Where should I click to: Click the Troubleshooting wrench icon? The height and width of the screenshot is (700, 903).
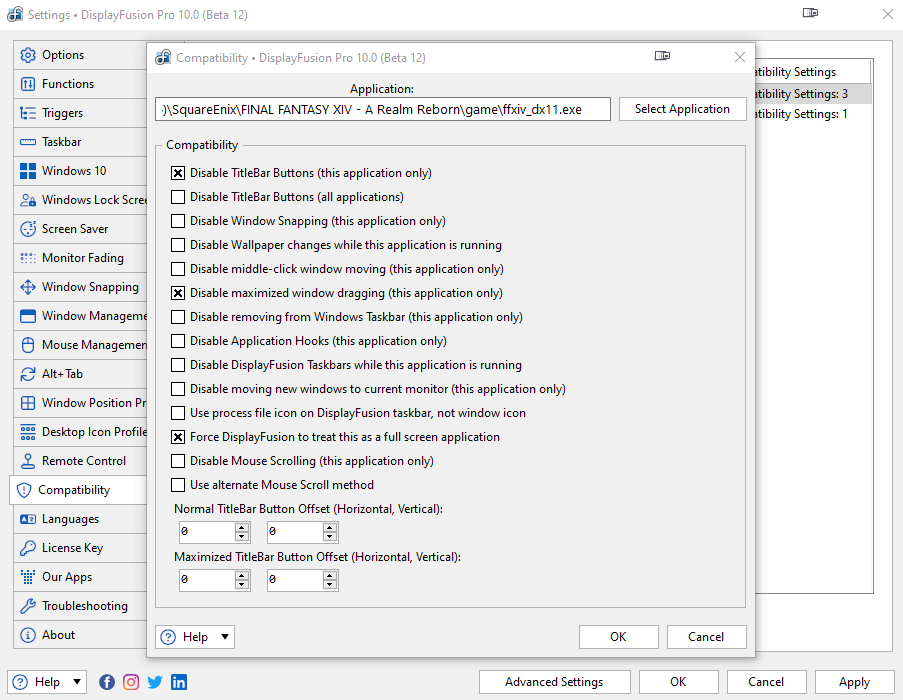(27, 606)
